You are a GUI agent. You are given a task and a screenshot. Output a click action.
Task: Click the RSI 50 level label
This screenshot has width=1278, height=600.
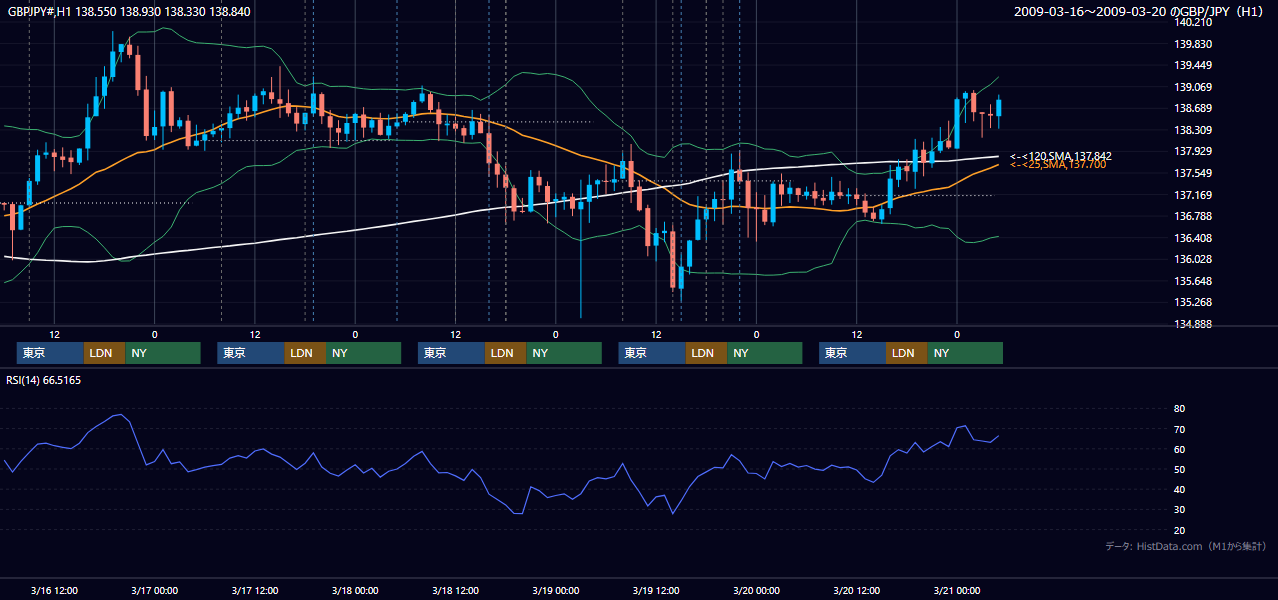coord(1179,469)
